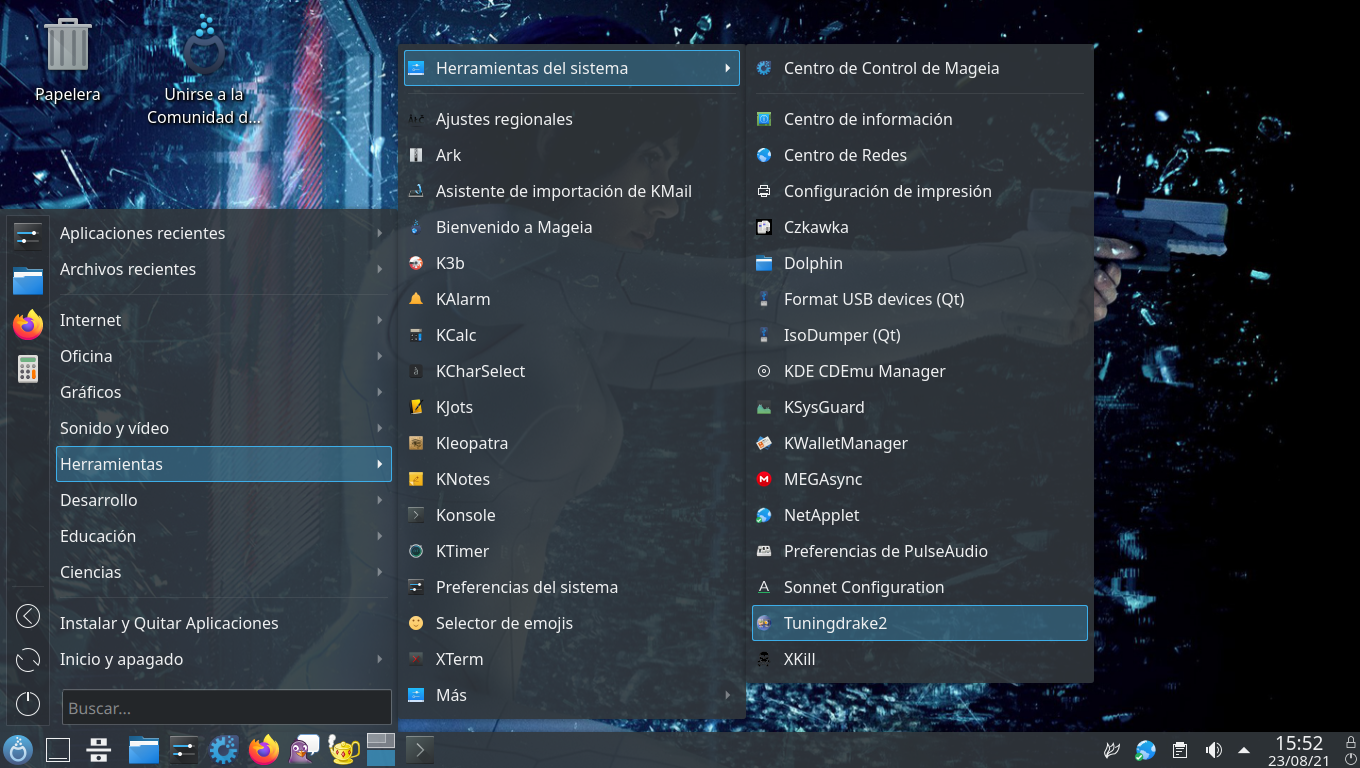1360x768 pixels.
Task: Expand Aplicaciones recientes category
Action: (x=224, y=233)
